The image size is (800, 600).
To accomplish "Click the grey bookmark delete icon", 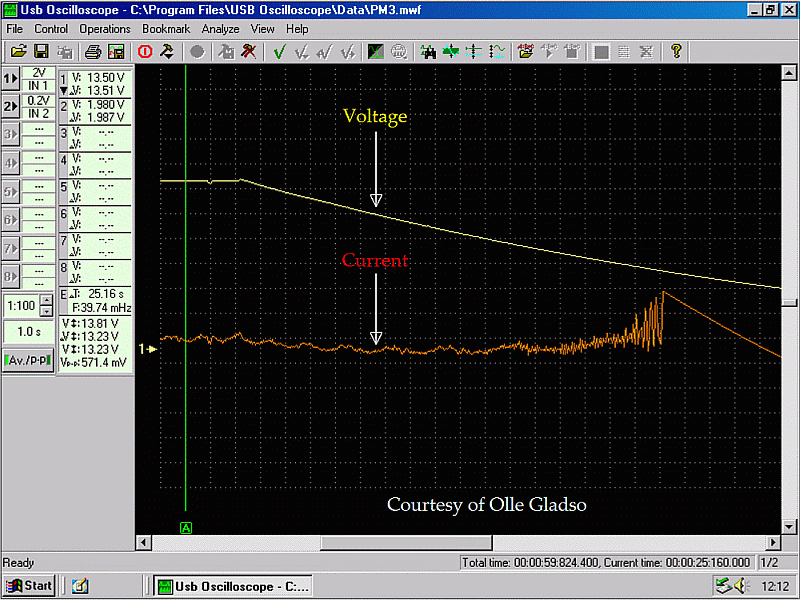I will pos(572,52).
